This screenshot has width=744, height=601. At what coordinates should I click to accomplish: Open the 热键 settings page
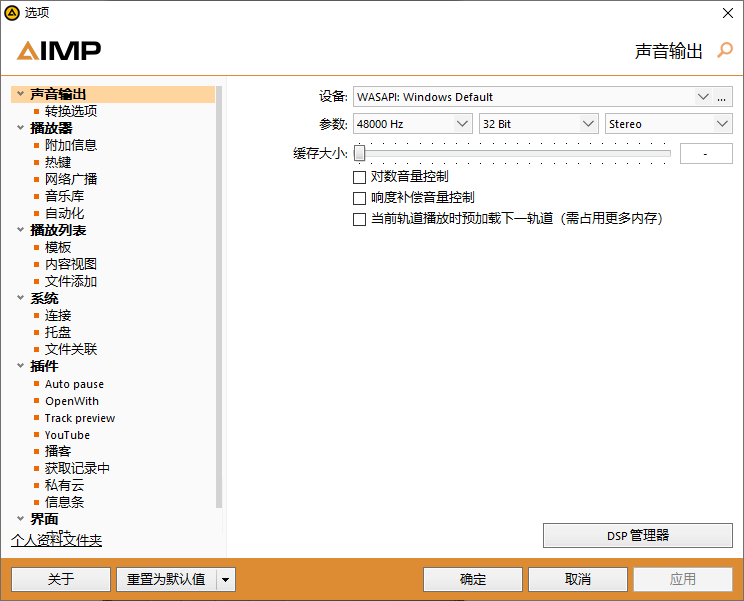click(58, 162)
